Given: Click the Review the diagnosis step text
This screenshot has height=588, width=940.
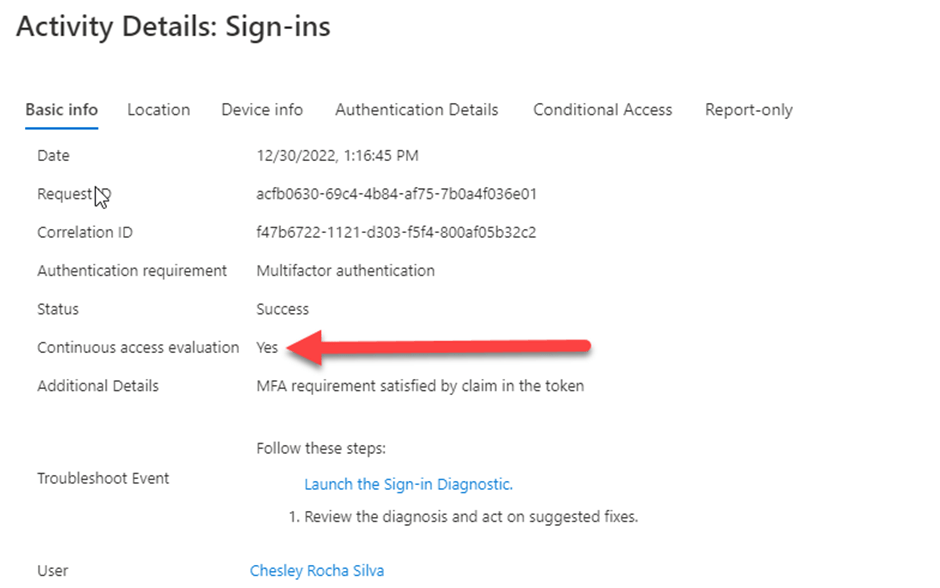Looking at the screenshot, I should 470,517.
